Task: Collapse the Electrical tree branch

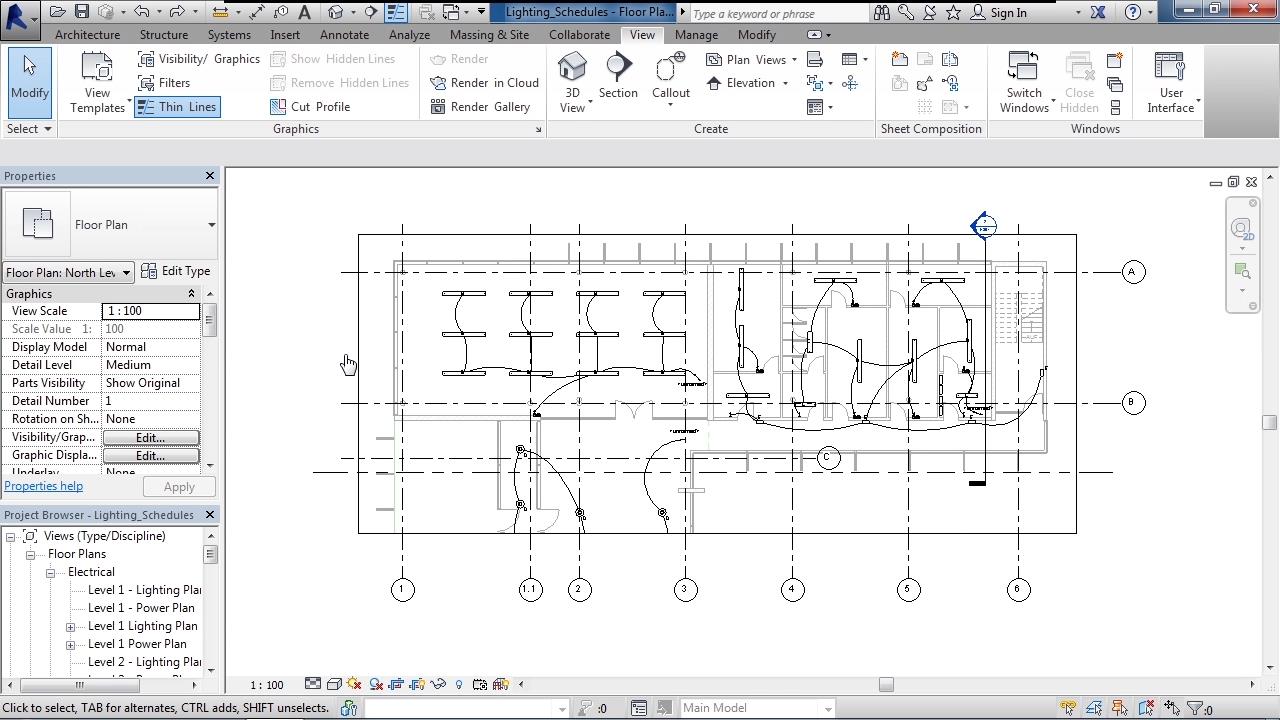Action: coord(50,572)
